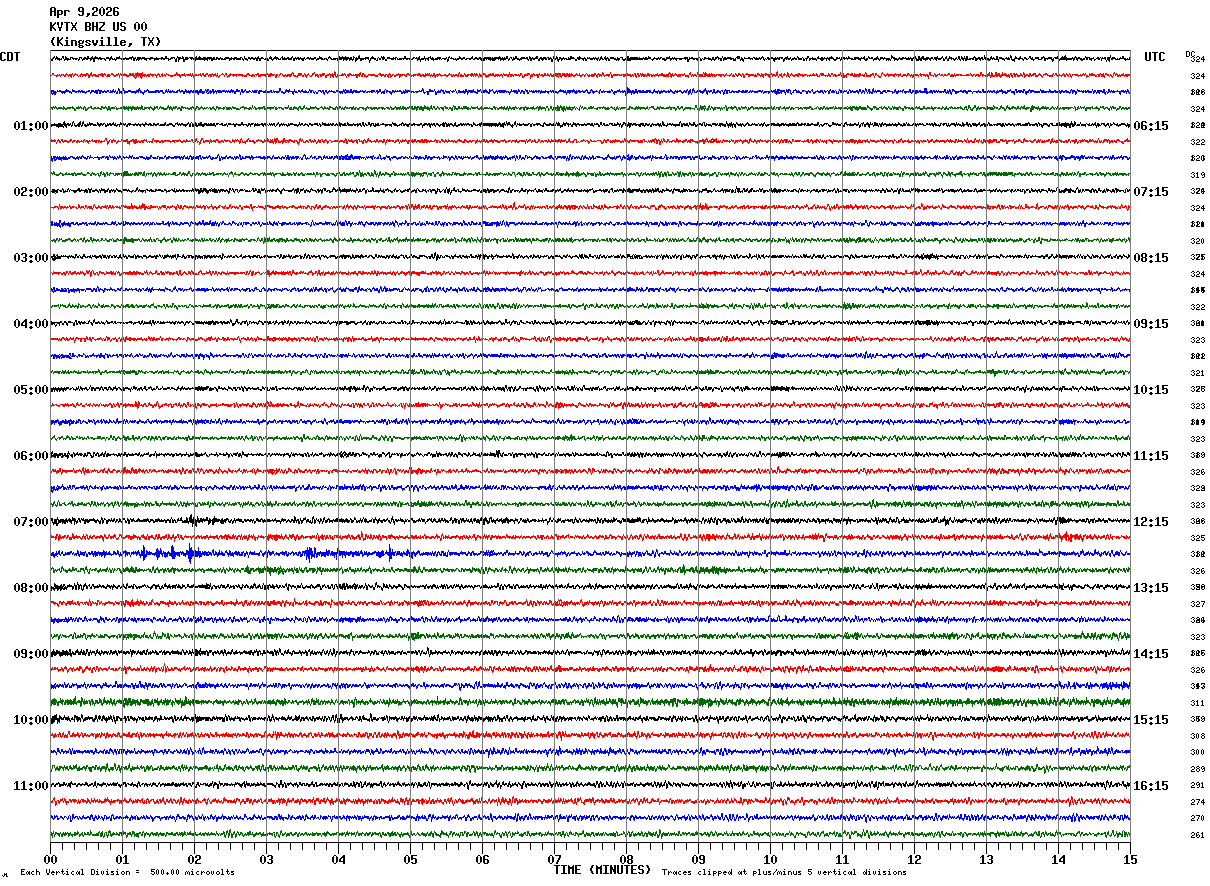Click the 02:00 CDT time label

(x=31, y=192)
